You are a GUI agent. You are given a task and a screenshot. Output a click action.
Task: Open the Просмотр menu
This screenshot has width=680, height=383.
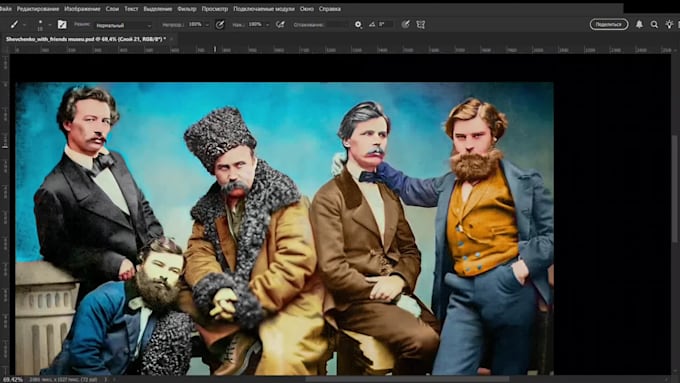click(215, 9)
